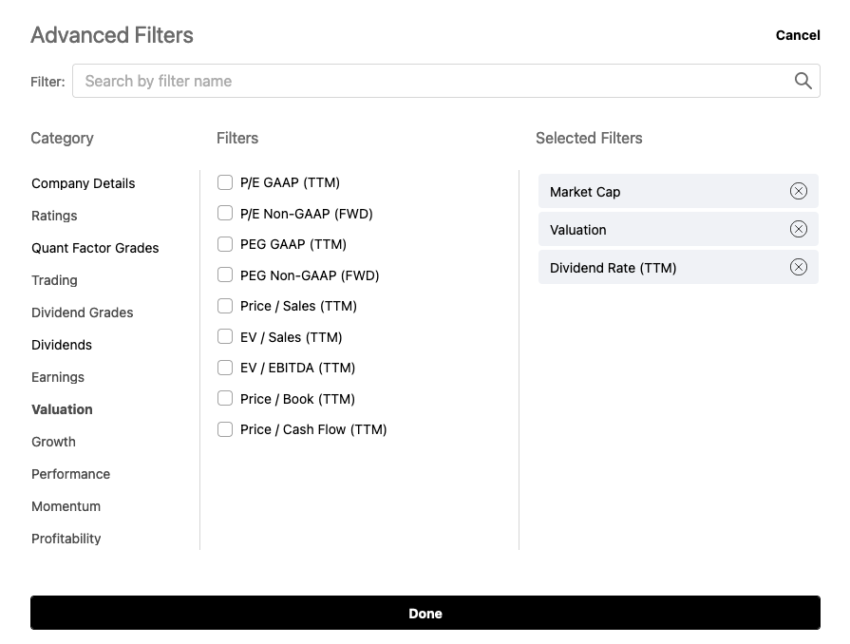Click the search magnifier icon
Viewport: 850px width, 644px height.
(802, 81)
